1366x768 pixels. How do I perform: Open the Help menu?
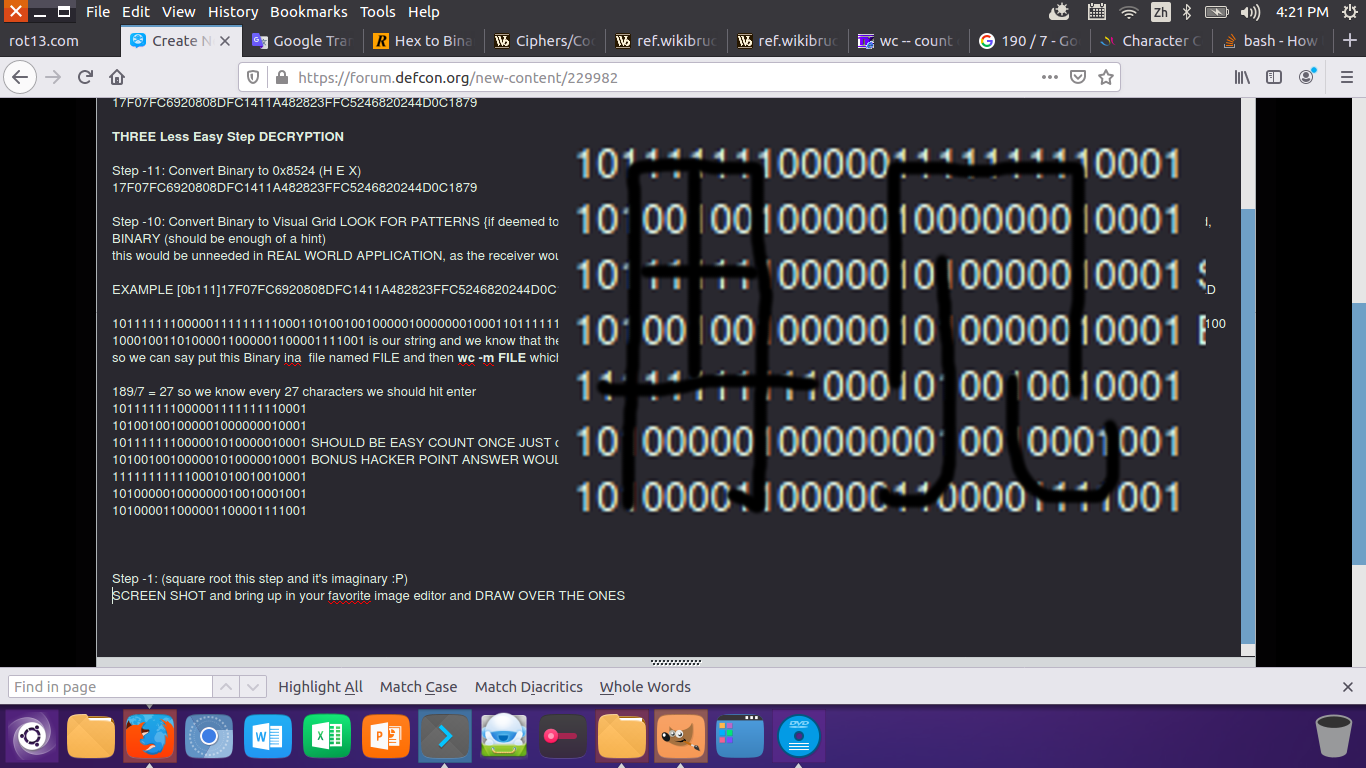[x=424, y=12]
